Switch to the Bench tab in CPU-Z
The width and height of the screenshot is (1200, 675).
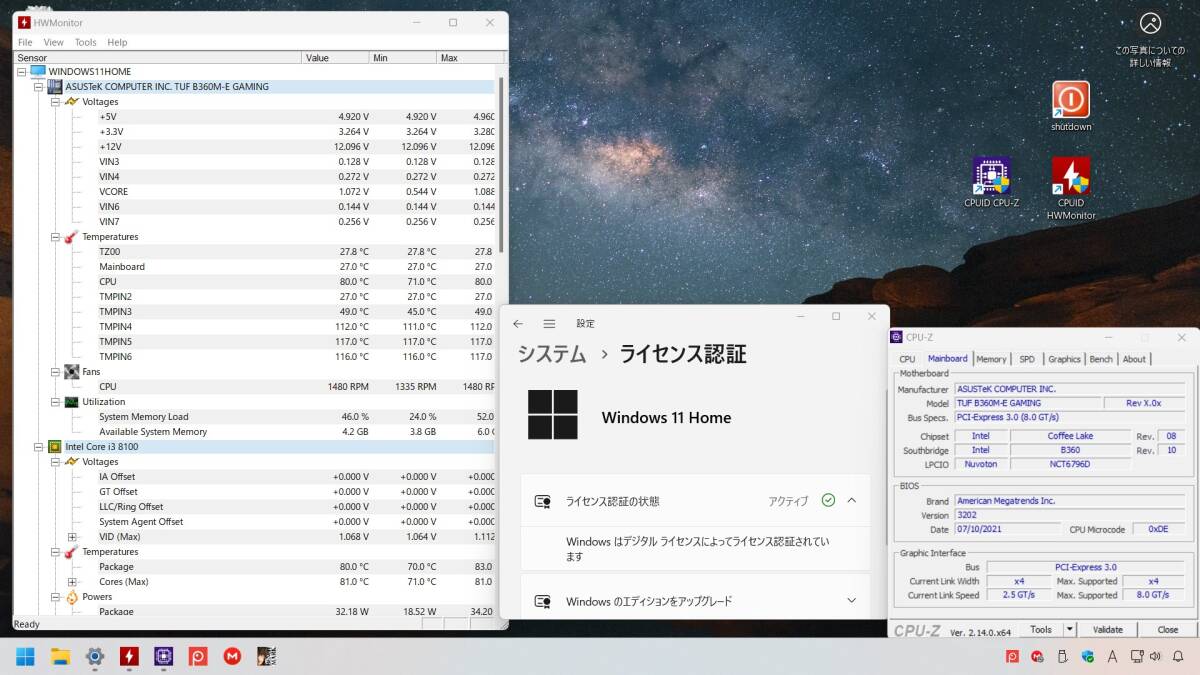(x=1101, y=359)
